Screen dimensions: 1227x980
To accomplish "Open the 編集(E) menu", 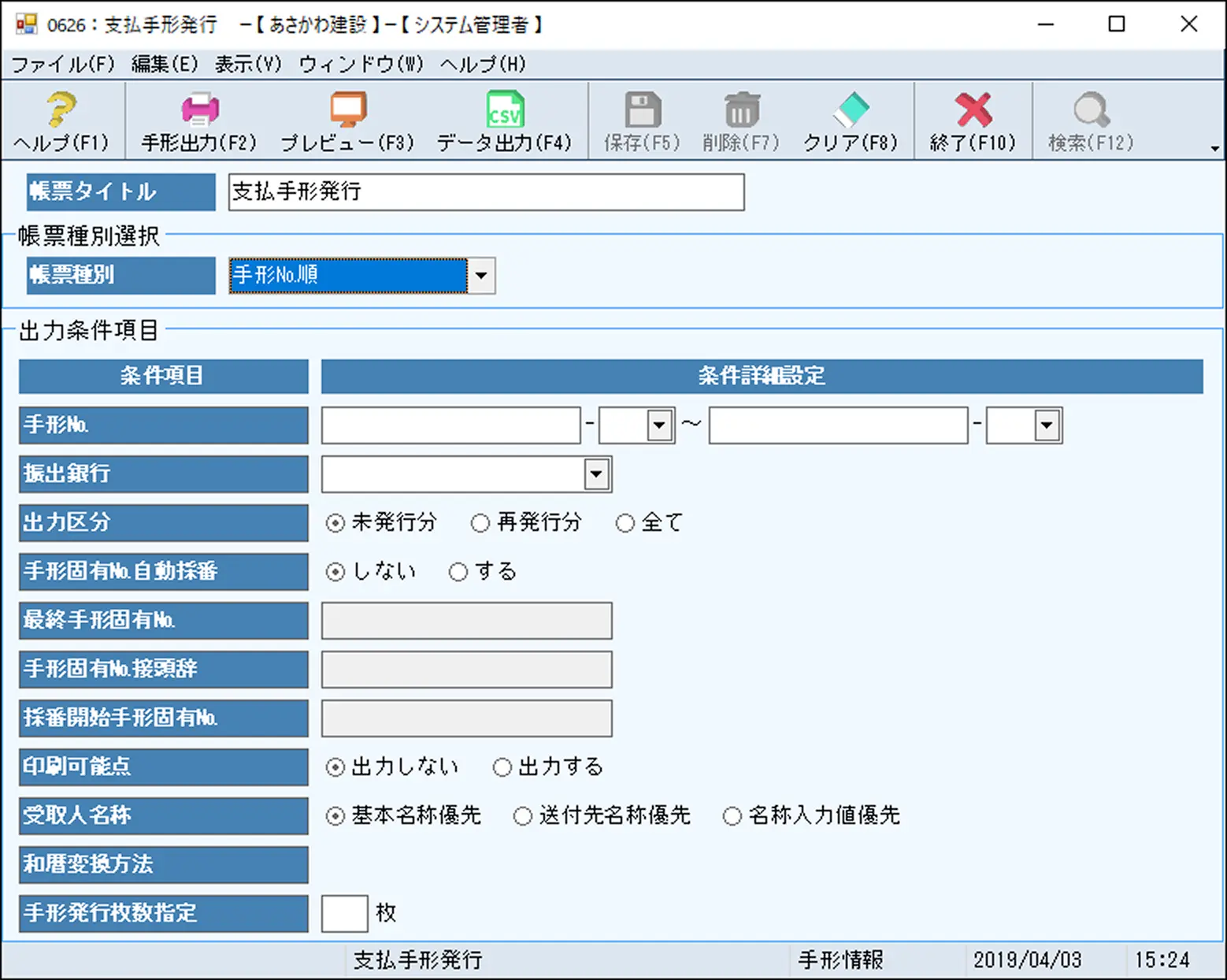I will [163, 65].
